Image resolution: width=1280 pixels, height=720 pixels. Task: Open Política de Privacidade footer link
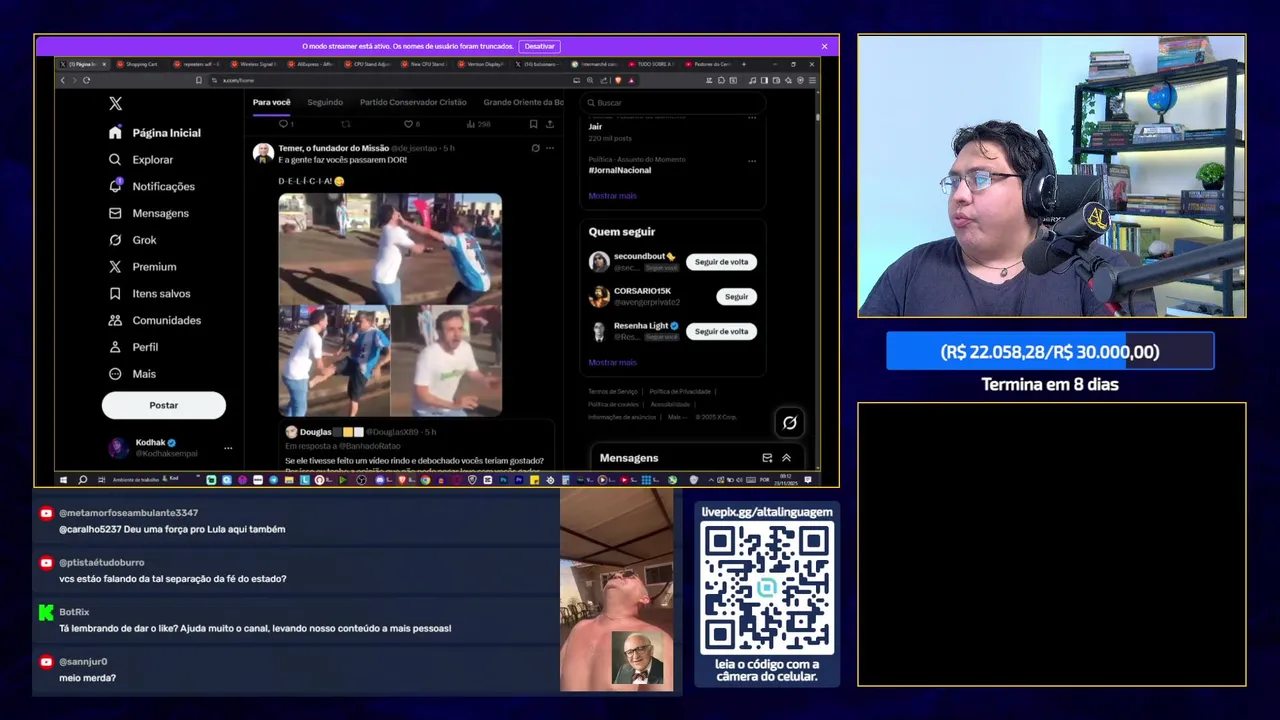(680, 391)
